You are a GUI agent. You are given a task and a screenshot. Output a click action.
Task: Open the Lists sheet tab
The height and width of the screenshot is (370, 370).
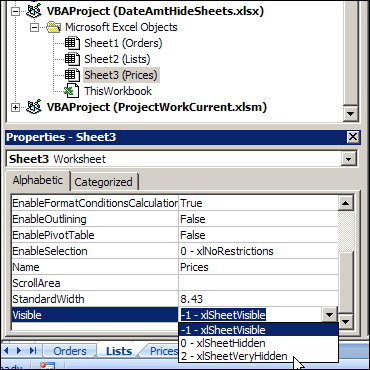point(119,351)
